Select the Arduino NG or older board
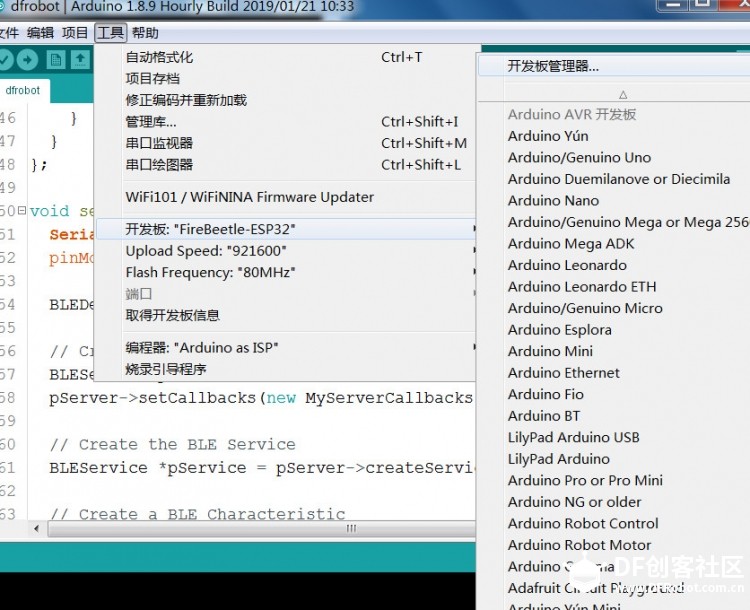 [614, 502]
